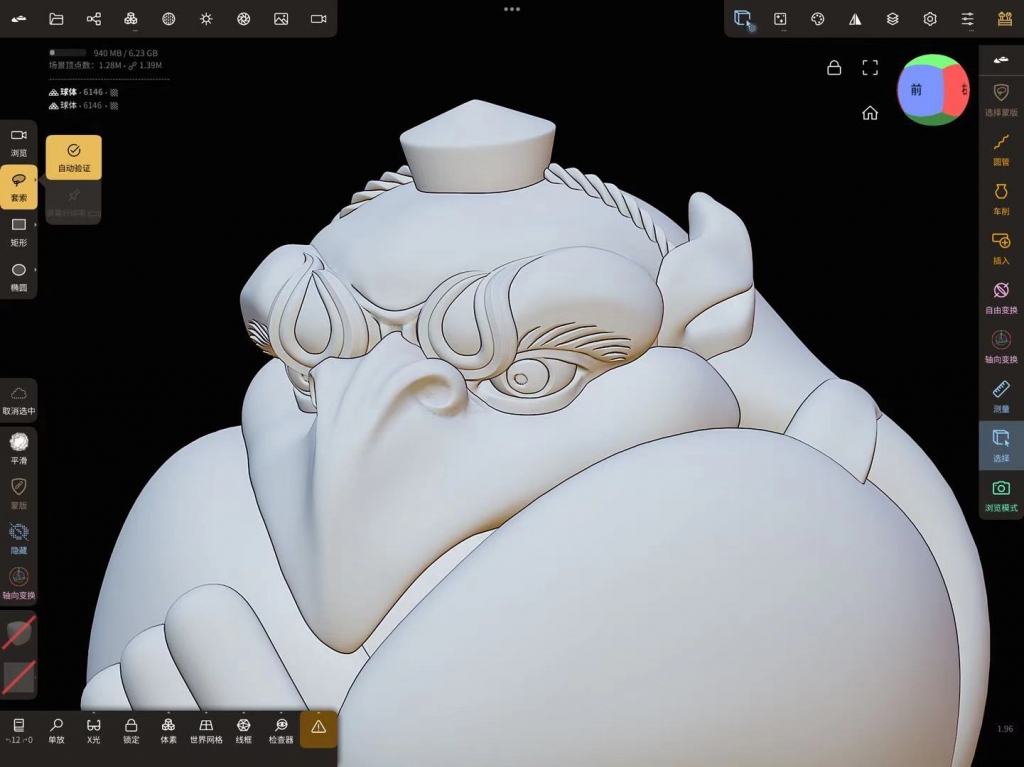The width and height of the screenshot is (1024, 767).
Task: Select the 测量 measure tool
Action: coord(1001,397)
